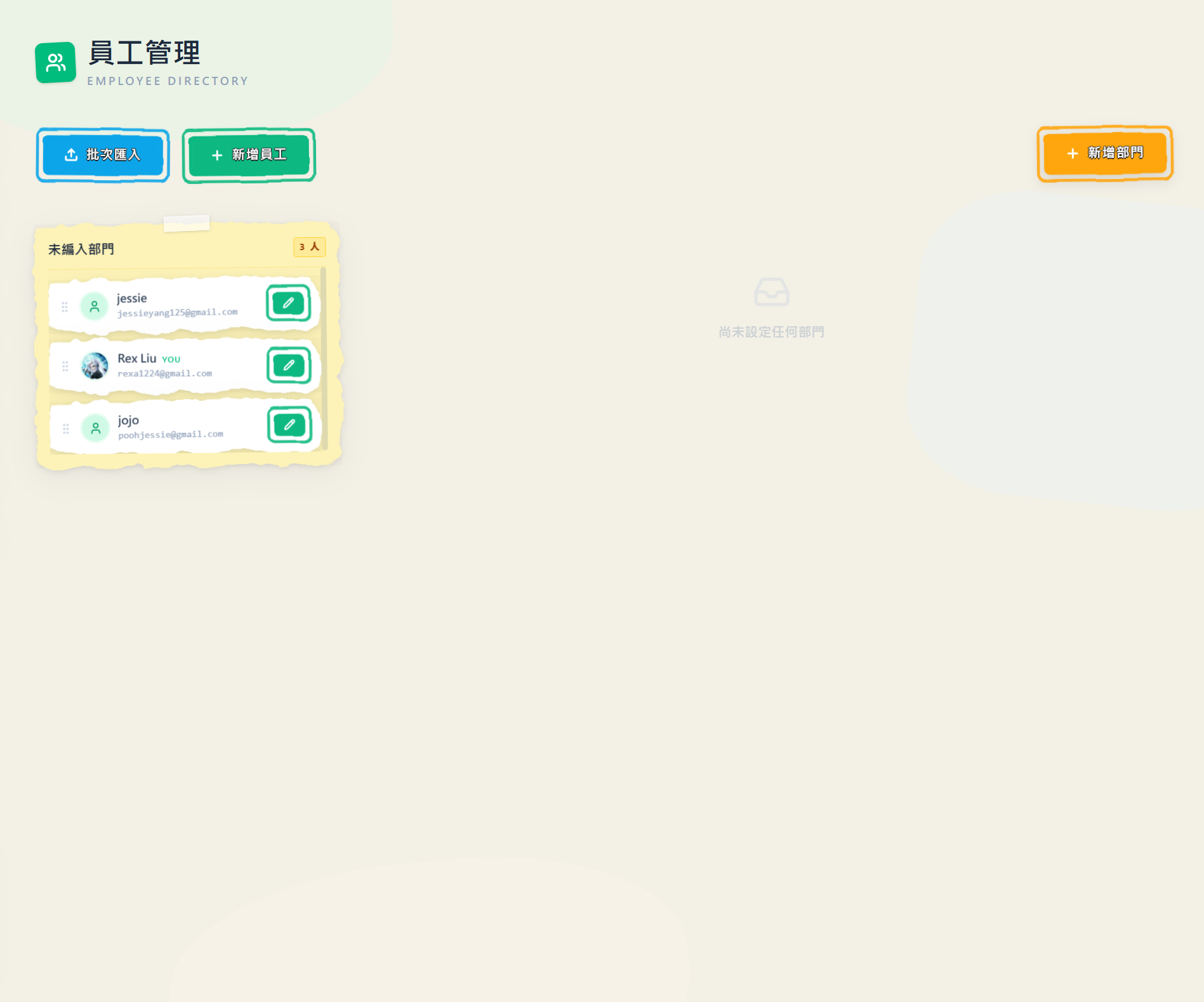Add a new employee via 新增員工

point(249,155)
